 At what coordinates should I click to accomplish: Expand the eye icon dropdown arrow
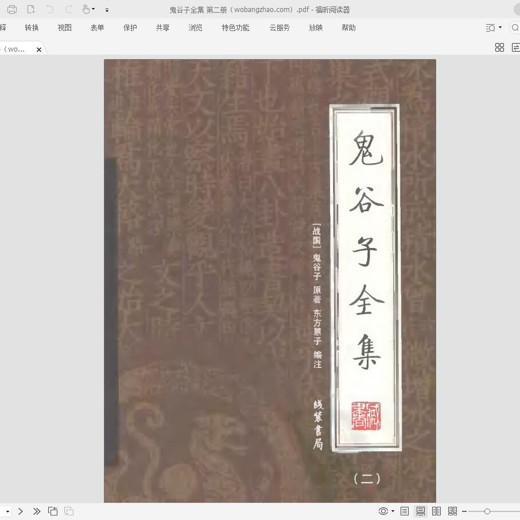point(393,511)
